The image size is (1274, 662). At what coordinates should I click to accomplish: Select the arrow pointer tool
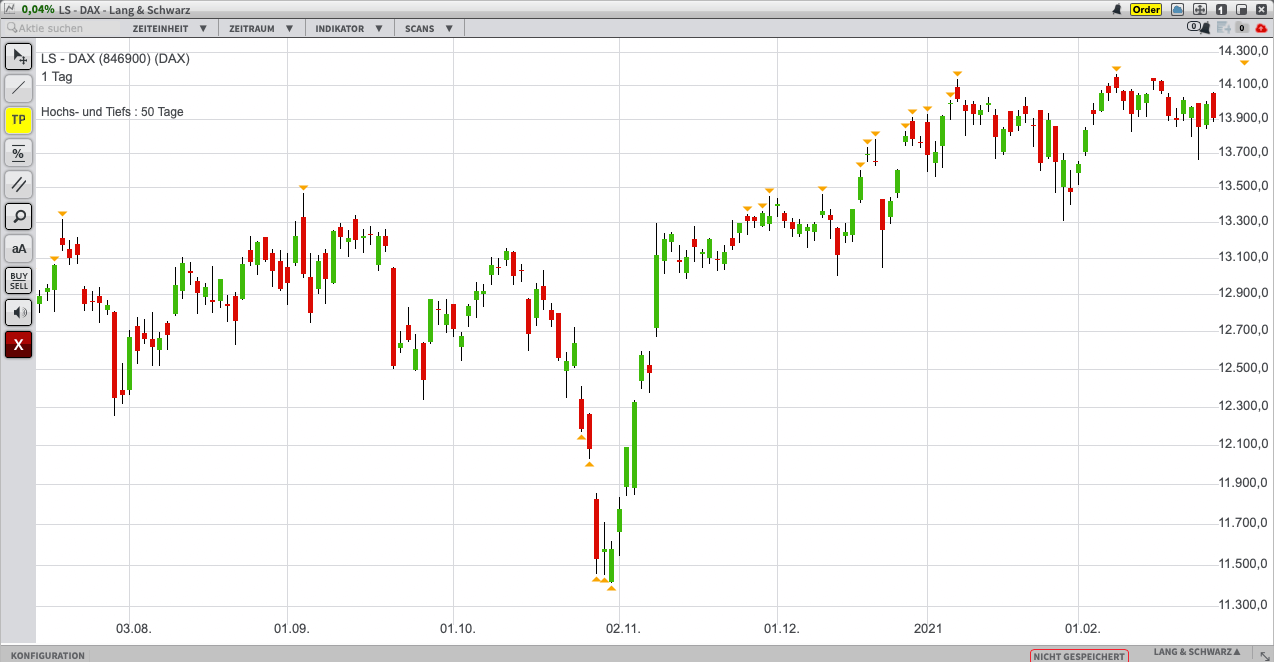tap(19, 57)
